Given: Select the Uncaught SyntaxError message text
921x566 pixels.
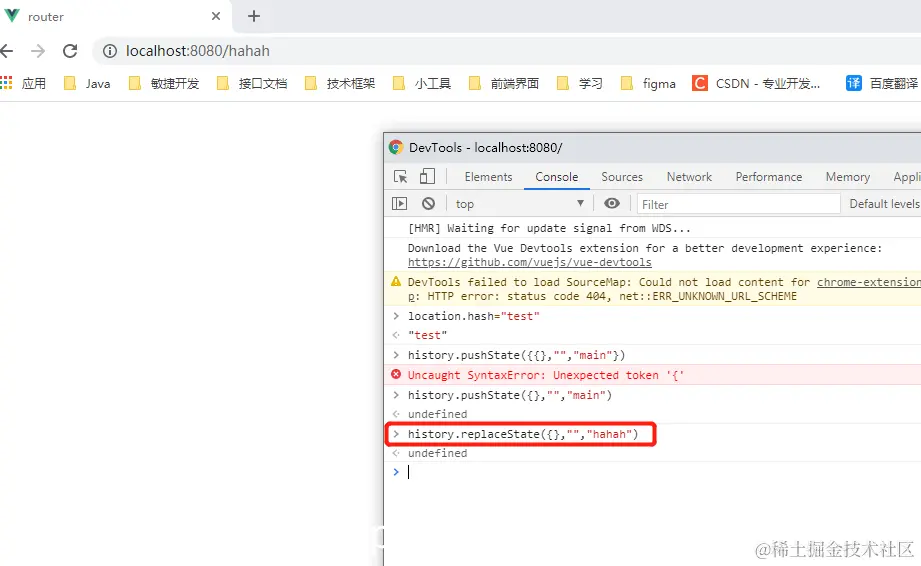Looking at the screenshot, I should click(546, 375).
